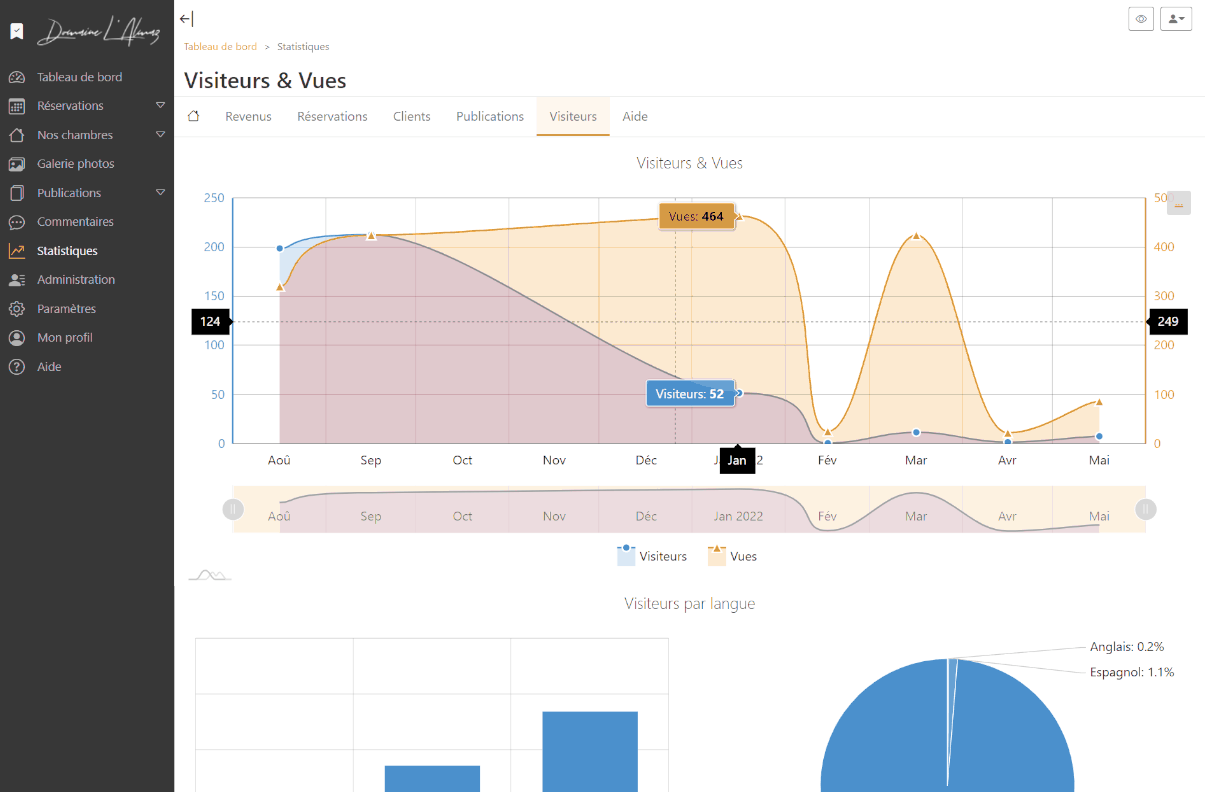Expand the Nos chambres submenu arrow
Screen dimensions: 1205x792
[x=160, y=134]
